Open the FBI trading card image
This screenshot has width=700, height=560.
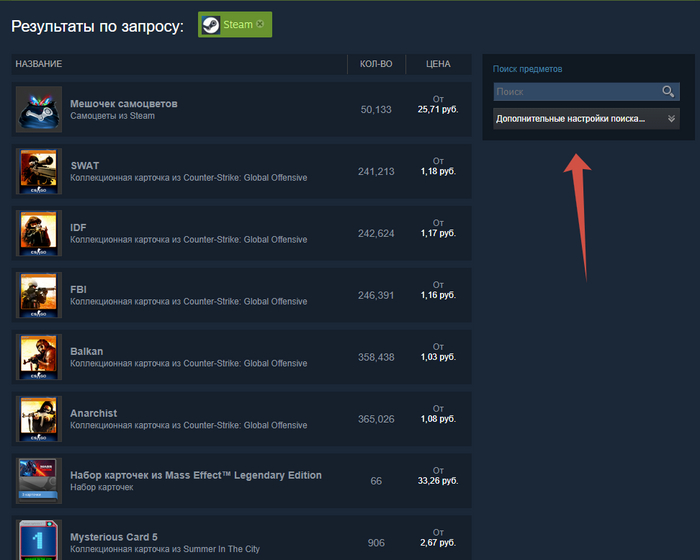(39, 295)
